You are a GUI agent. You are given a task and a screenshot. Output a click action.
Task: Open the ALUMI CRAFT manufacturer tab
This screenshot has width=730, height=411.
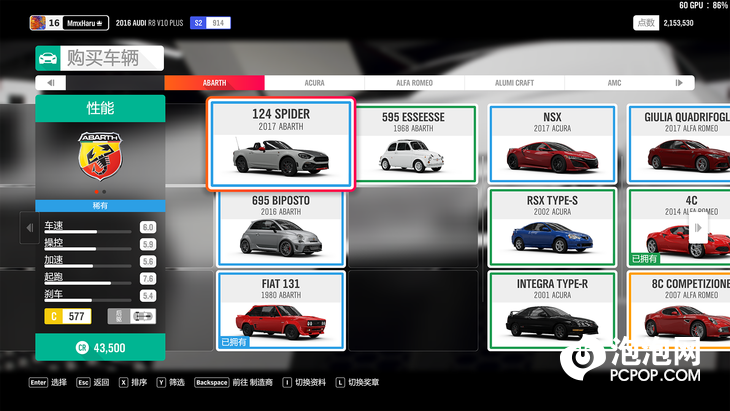pyautogui.click(x=514, y=83)
